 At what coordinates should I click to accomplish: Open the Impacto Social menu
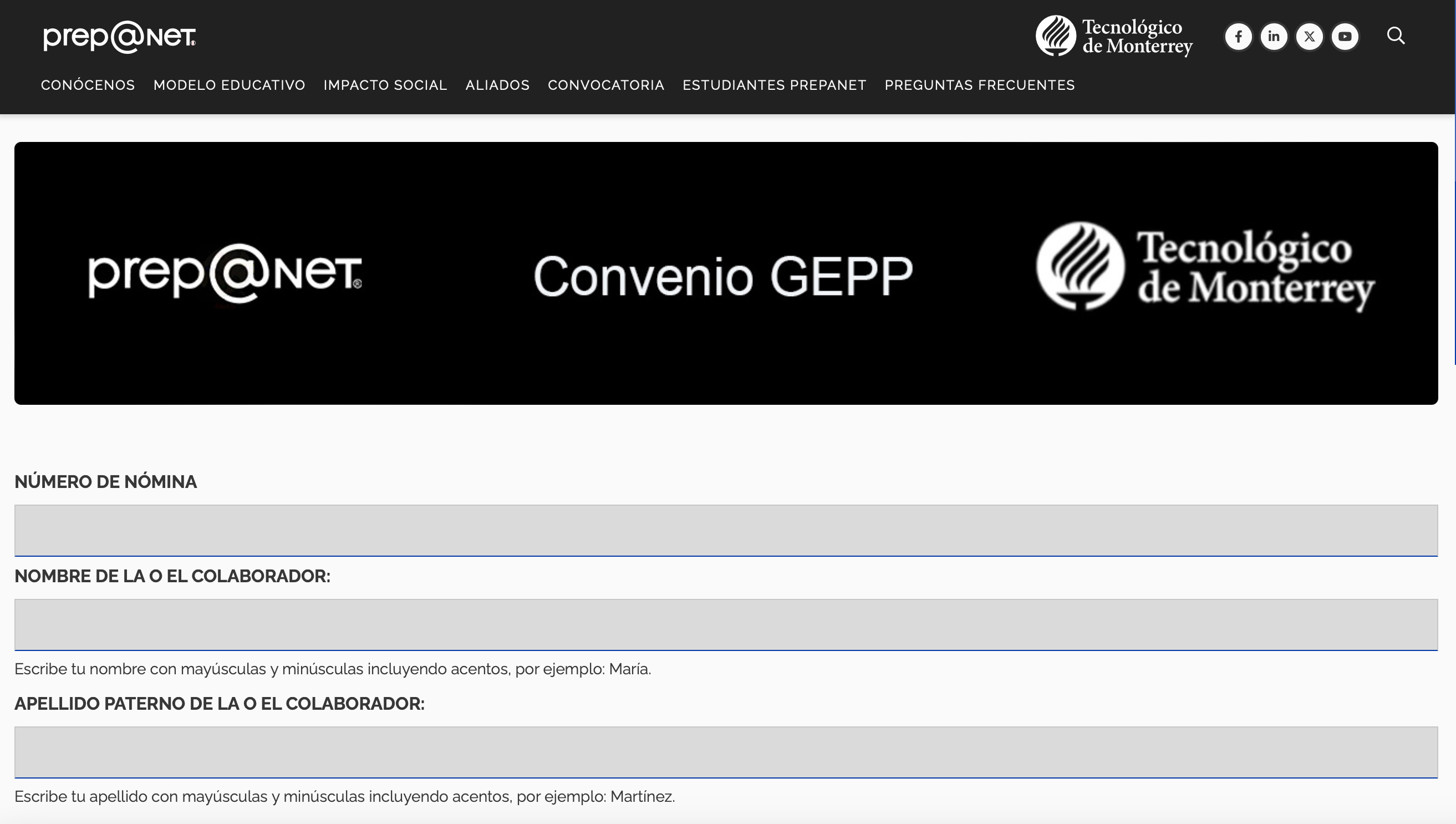pyautogui.click(x=385, y=85)
